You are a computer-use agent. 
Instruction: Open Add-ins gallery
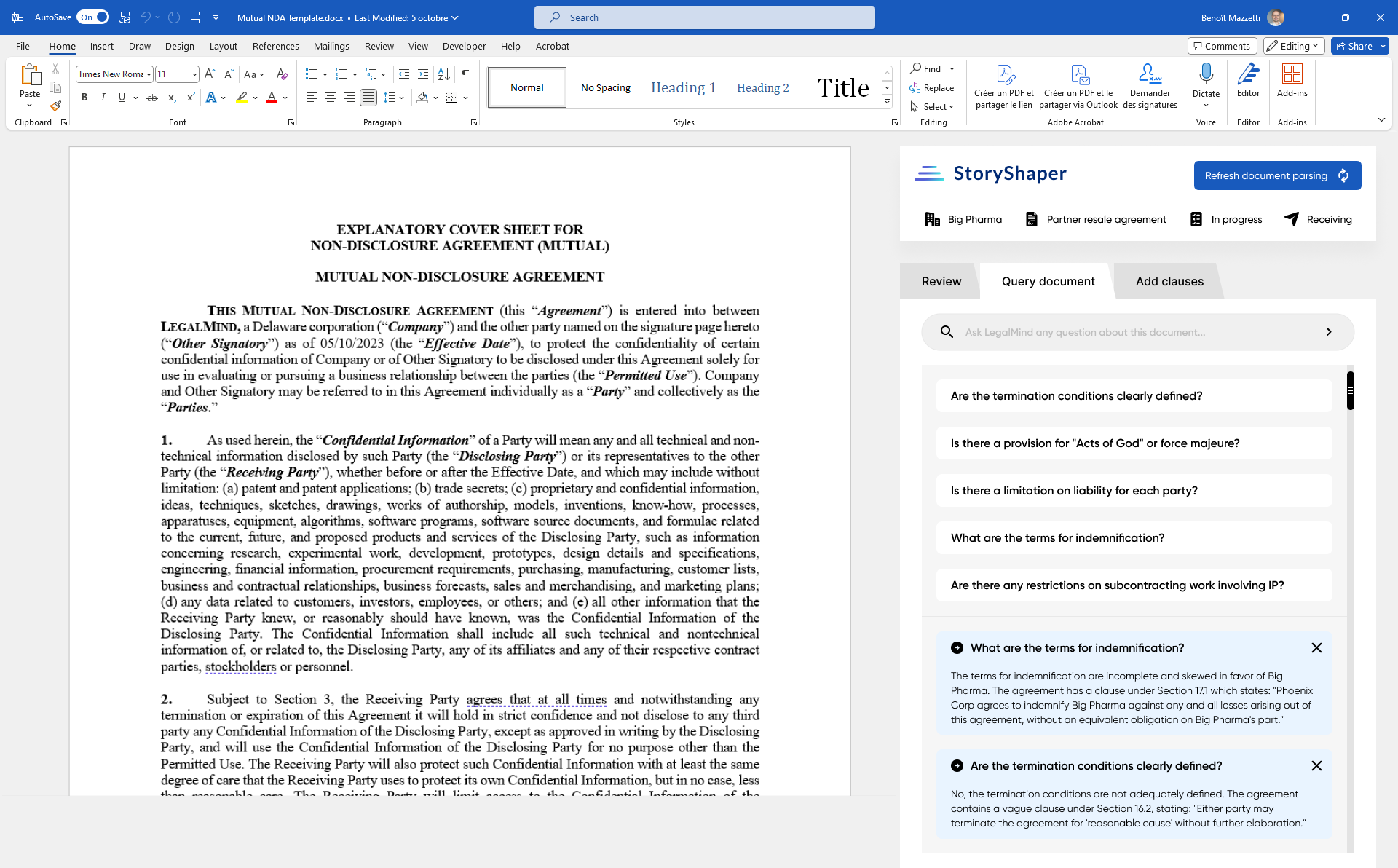coord(1292,80)
